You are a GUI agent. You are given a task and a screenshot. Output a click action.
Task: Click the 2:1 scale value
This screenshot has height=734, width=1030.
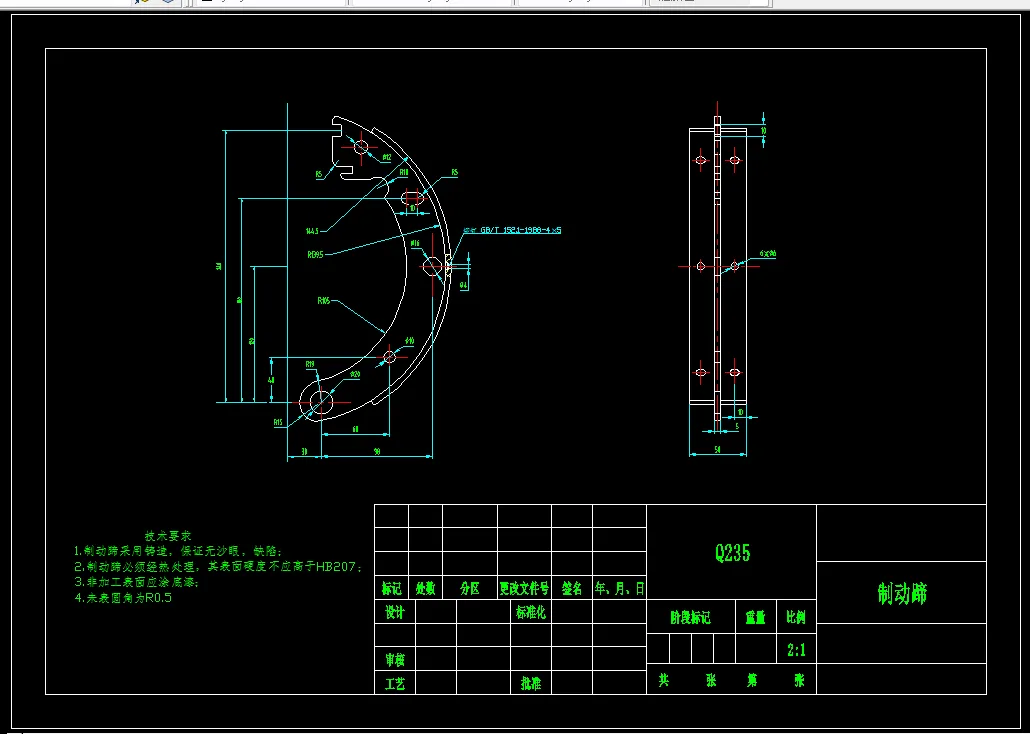pyautogui.click(x=796, y=651)
